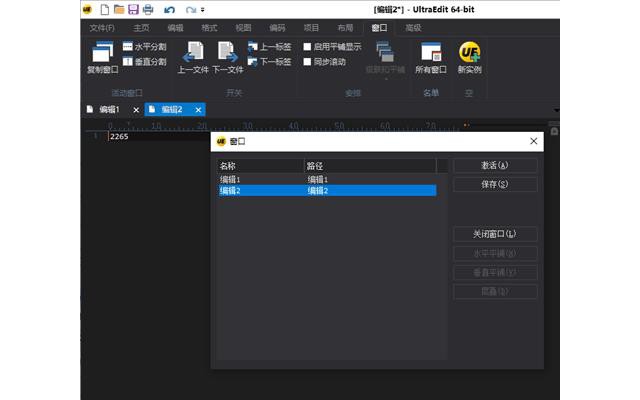Click the 路径 column header
Viewport: 640px width, 400px height.
[370, 166]
